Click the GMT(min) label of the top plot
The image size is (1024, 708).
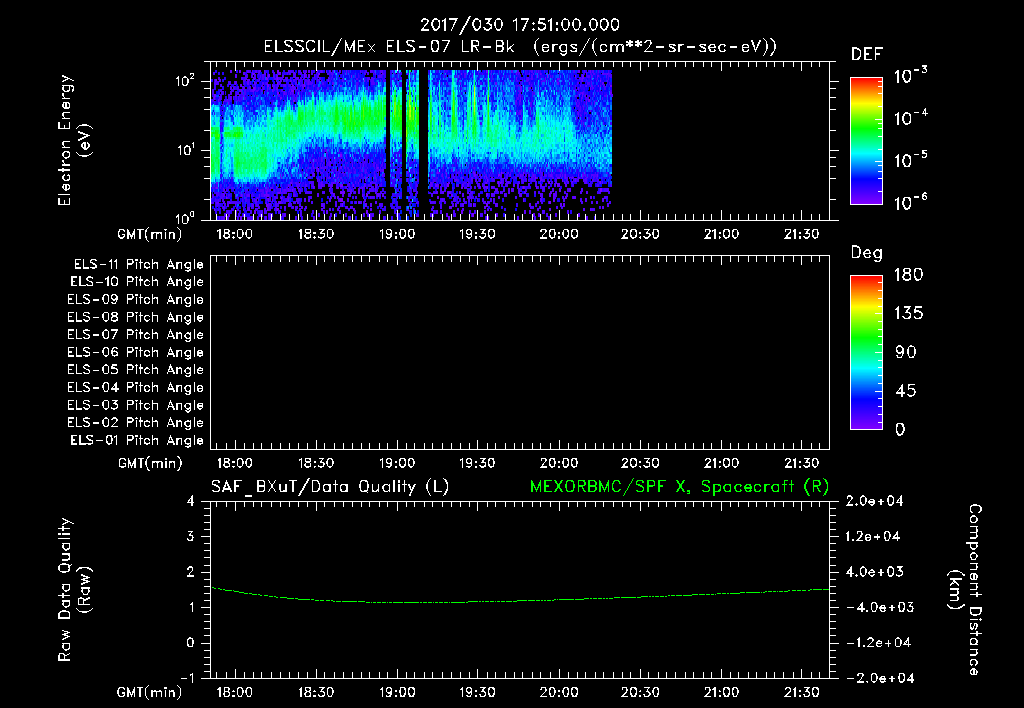pyautogui.click(x=150, y=234)
